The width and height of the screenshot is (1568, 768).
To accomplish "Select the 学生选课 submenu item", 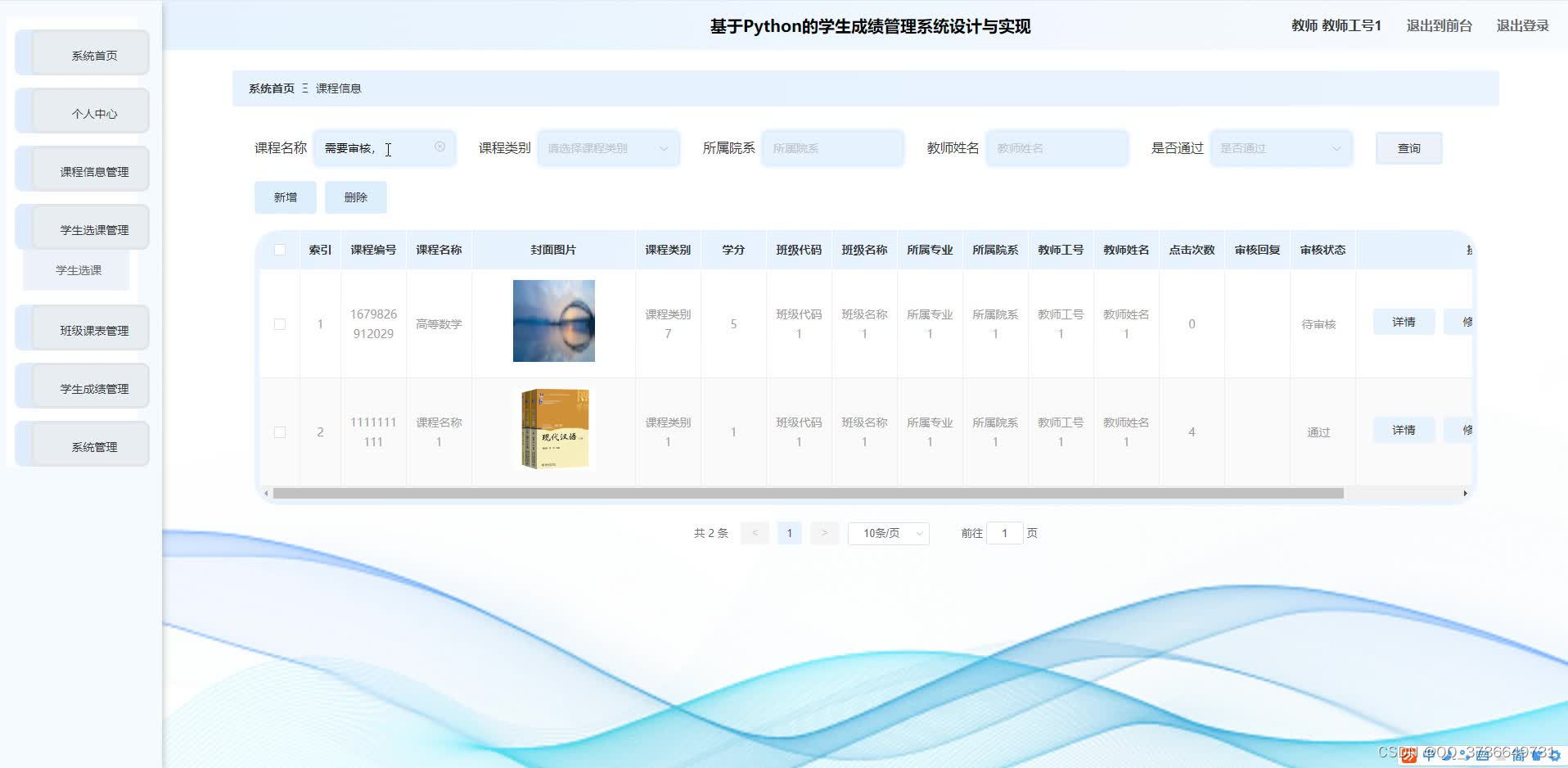I will click(x=78, y=270).
